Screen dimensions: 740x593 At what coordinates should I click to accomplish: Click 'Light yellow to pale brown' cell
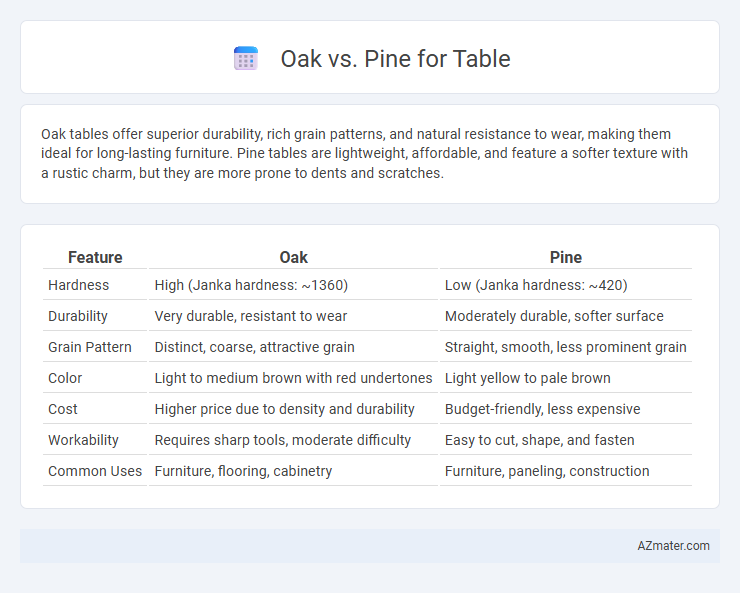click(528, 378)
